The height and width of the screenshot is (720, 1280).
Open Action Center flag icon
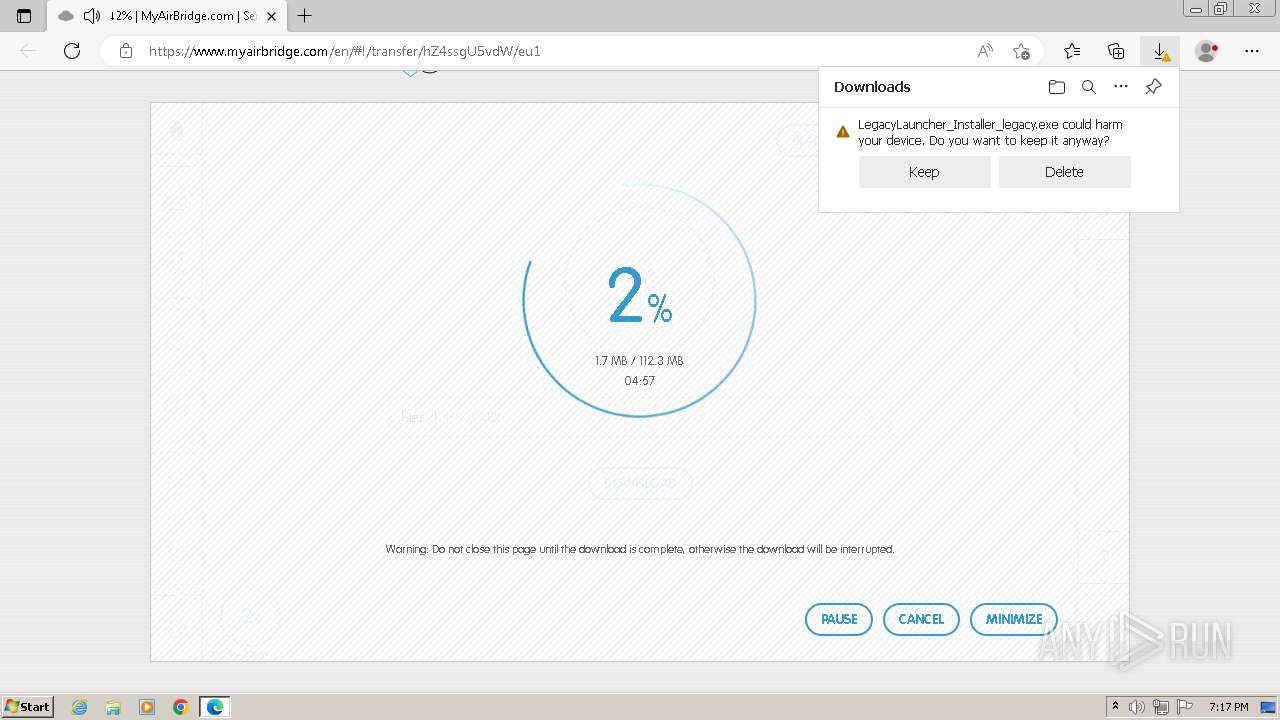pyautogui.click(x=1185, y=707)
